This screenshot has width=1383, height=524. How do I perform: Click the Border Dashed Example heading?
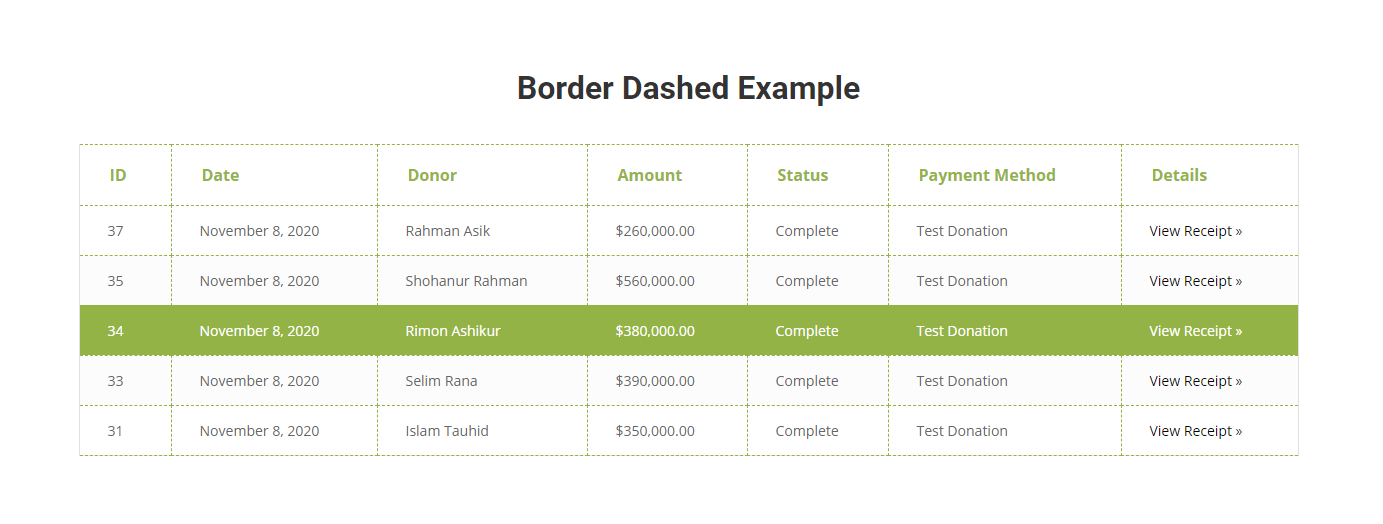click(x=688, y=88)
